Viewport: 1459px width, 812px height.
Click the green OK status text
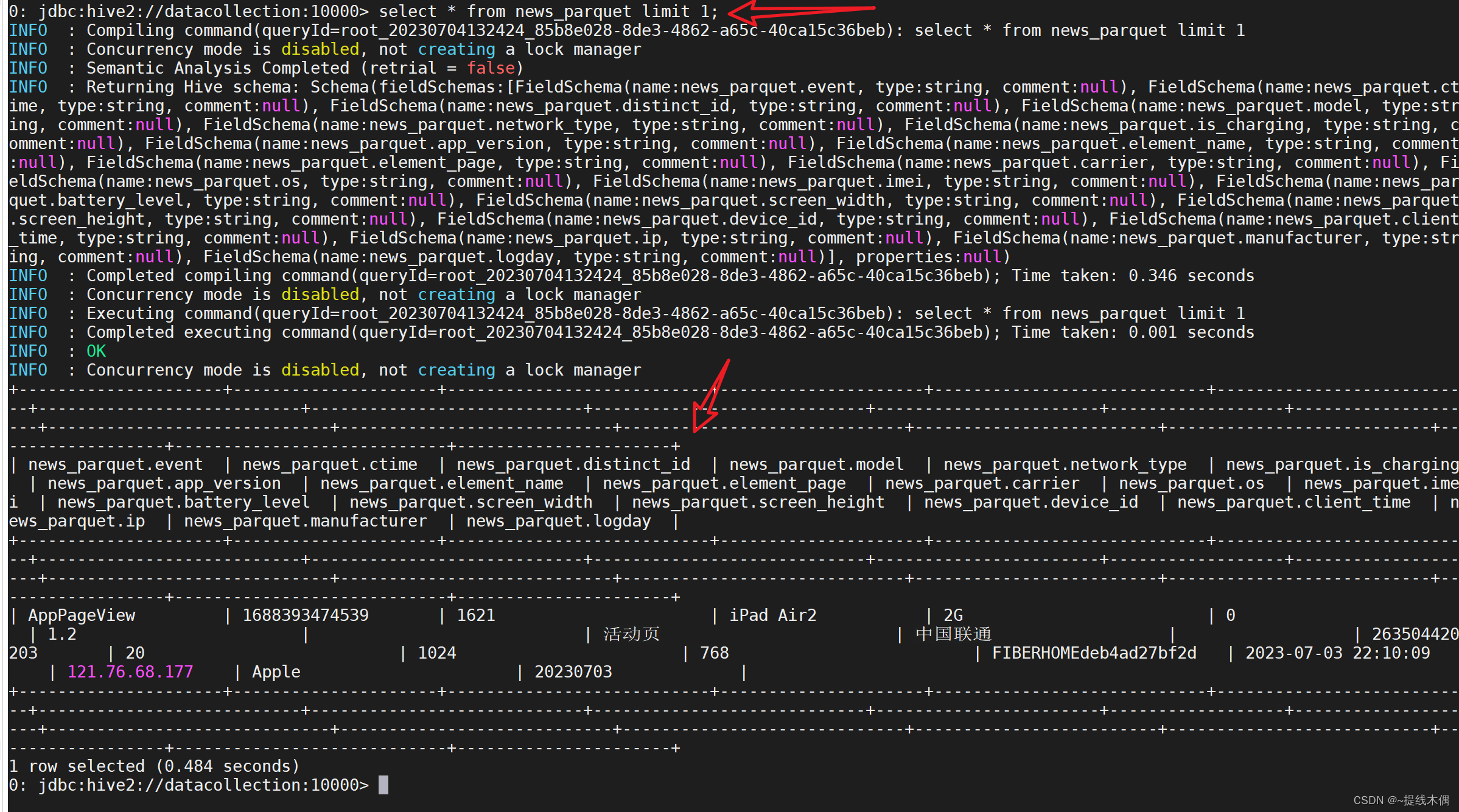[96, 351]
